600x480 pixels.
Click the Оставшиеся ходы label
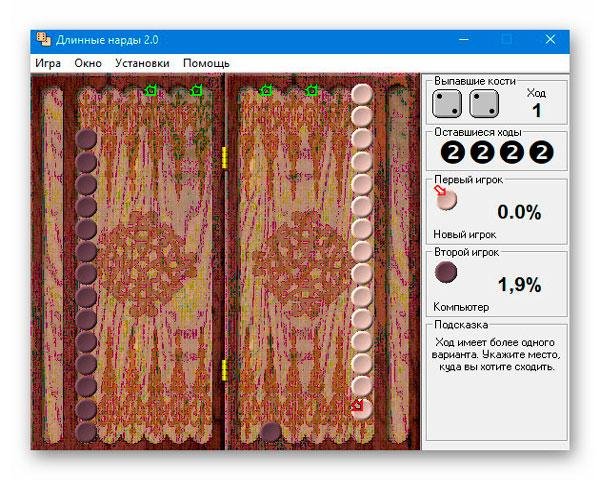[478, 132]
